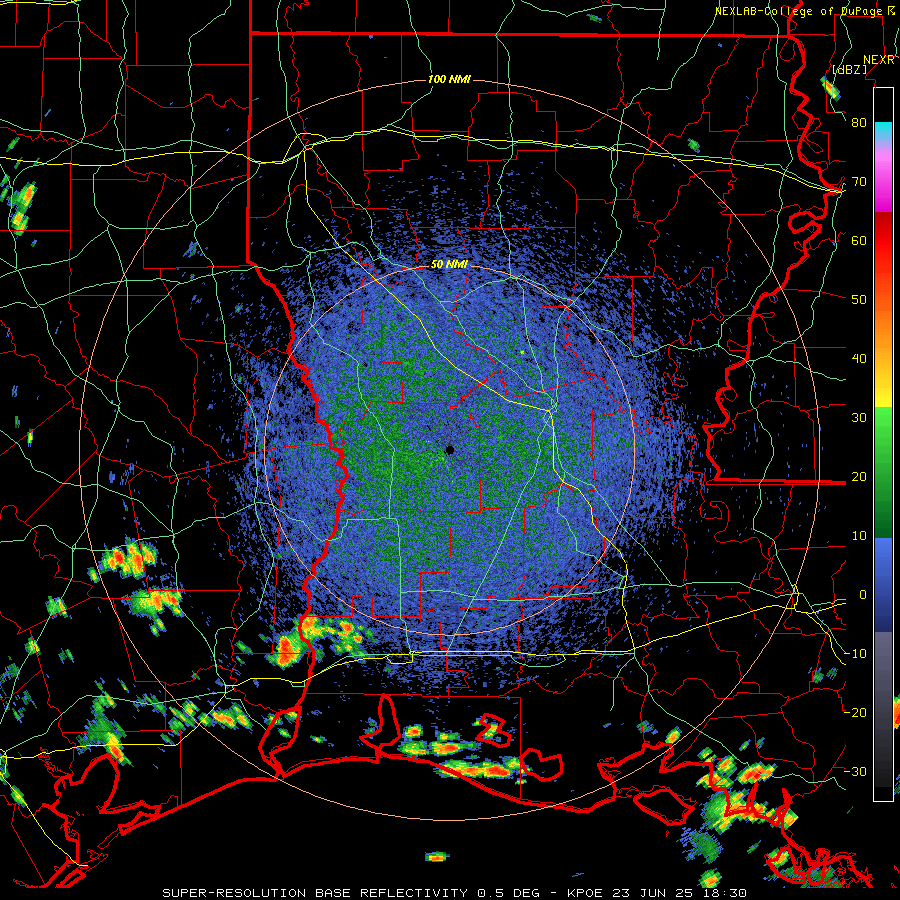Viewport: 900px width, 900px height.
Task: Click the small storm echo offshore near bottom center
Action: point(437,857)
